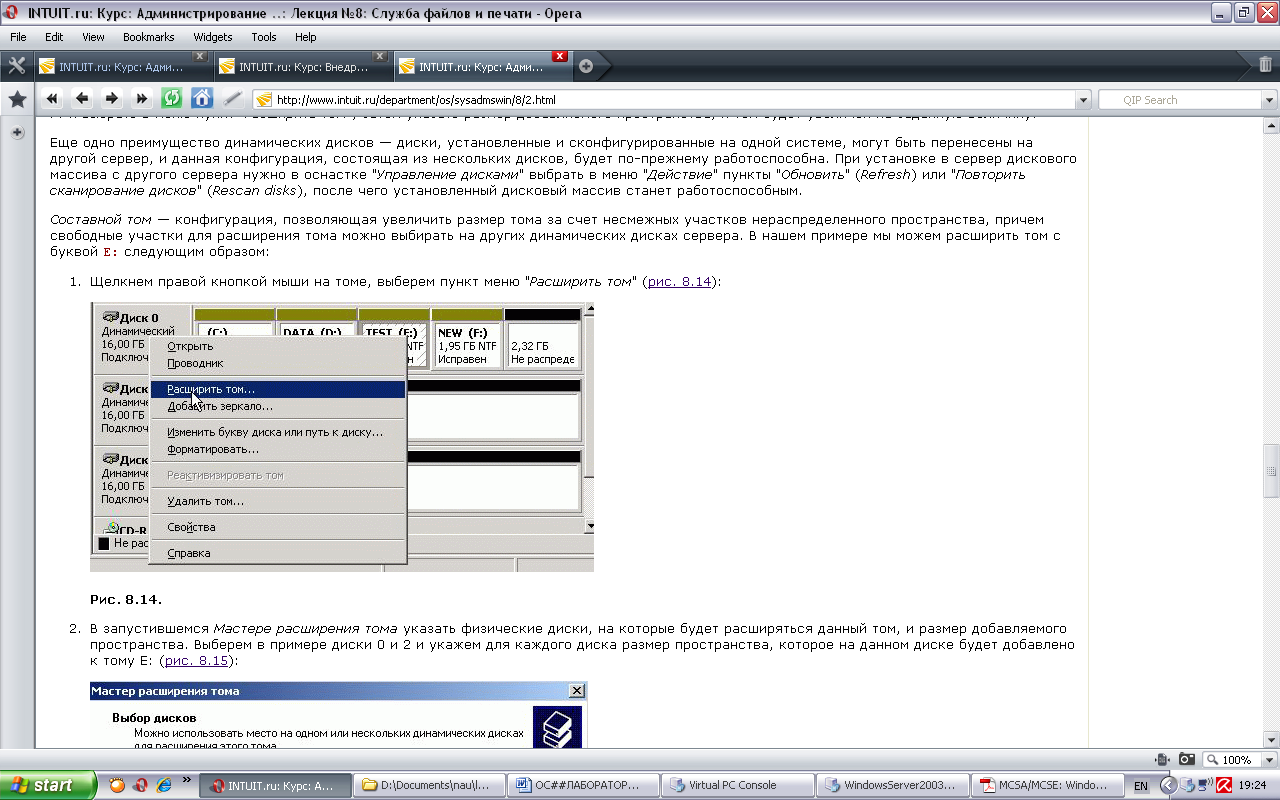1280x800 pixels.
Task: Go to the Home page icon
Action: pos(202,99)
